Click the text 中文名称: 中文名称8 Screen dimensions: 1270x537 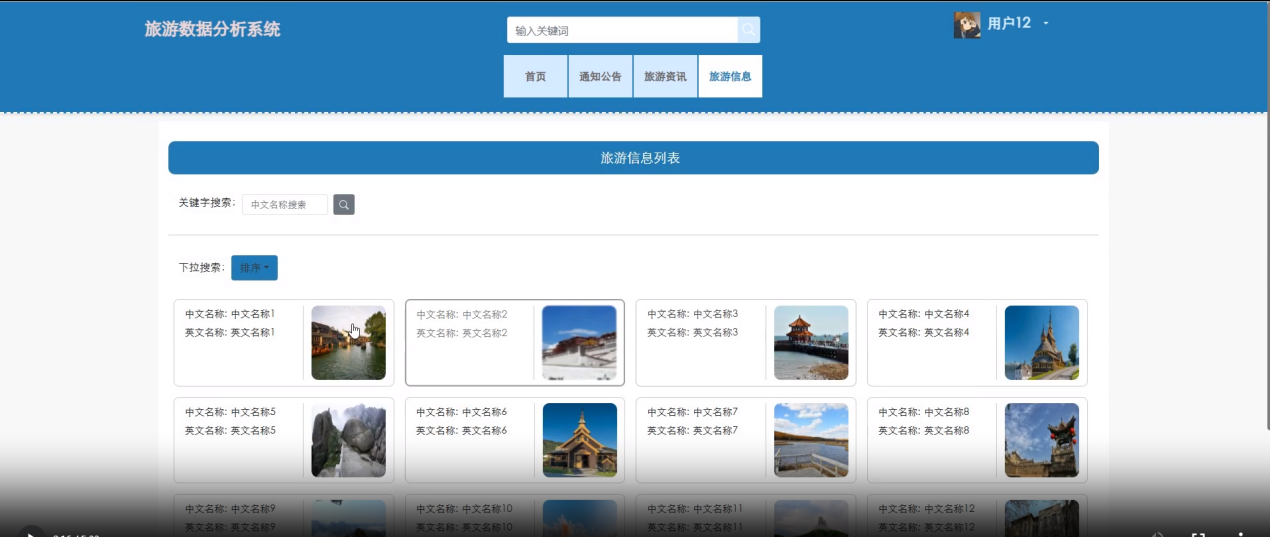coord(924,412)
